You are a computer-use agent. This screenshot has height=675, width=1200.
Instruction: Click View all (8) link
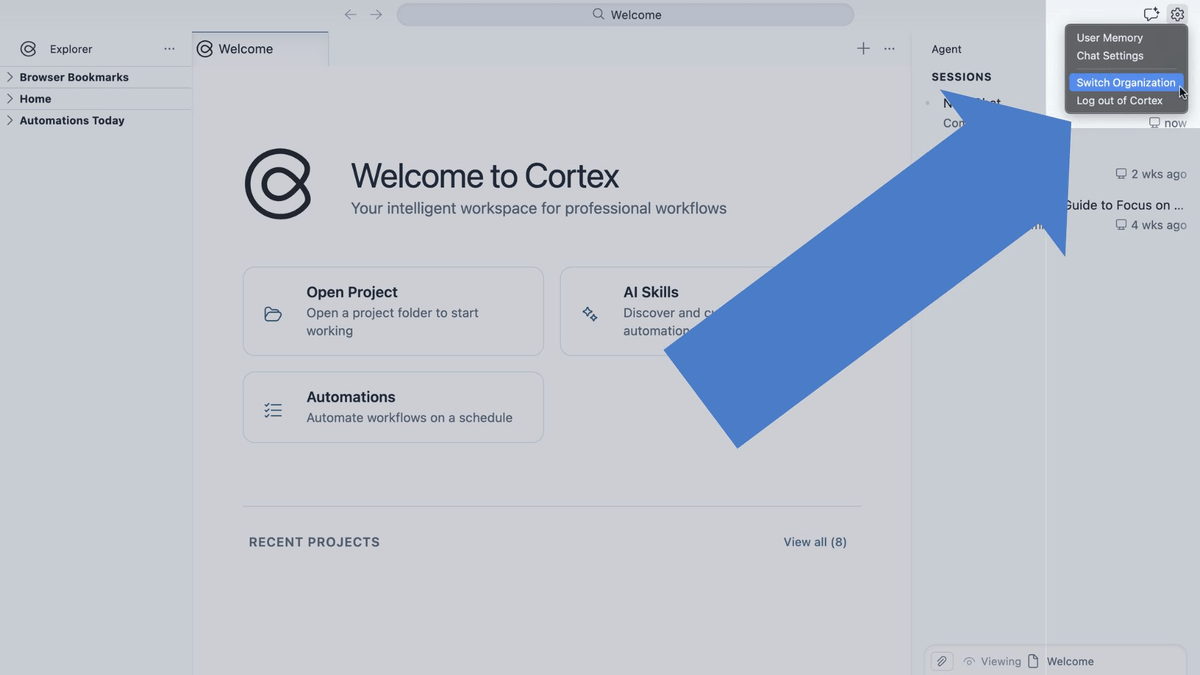tap(815, 542)
